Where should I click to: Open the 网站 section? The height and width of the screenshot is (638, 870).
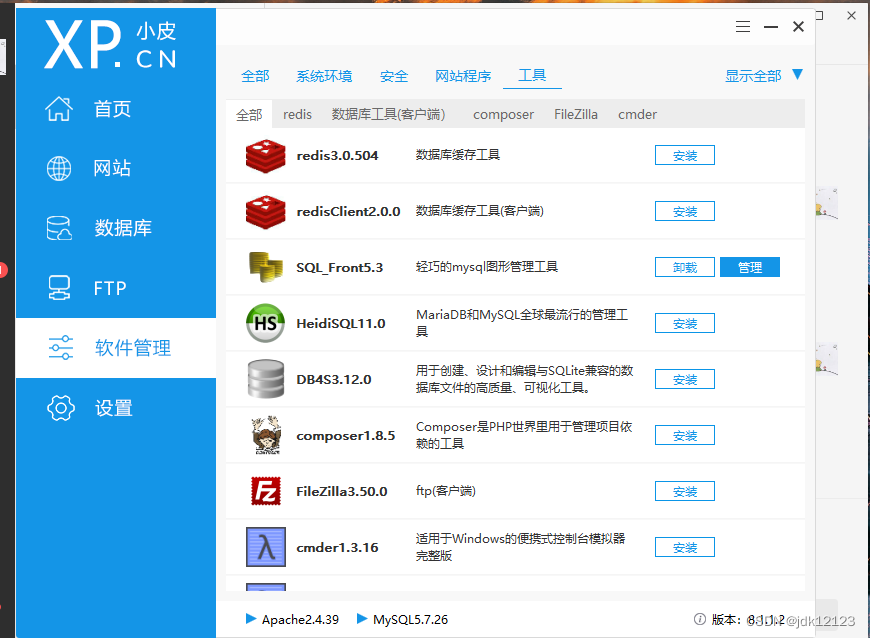(x=115, y=168)
